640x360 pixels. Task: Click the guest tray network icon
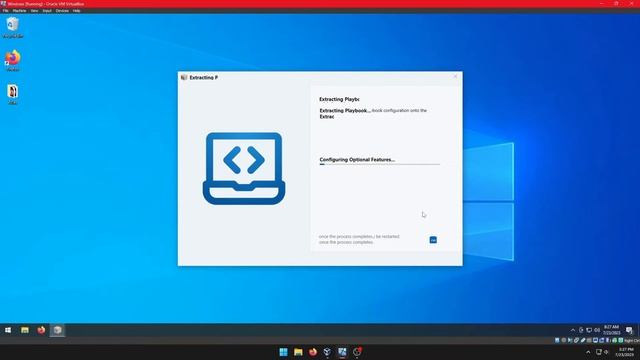tap(589, 330)
